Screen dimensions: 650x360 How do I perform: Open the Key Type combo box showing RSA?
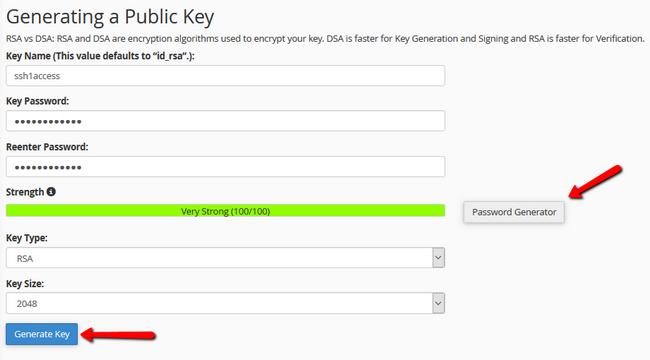[x=226, y=258]
